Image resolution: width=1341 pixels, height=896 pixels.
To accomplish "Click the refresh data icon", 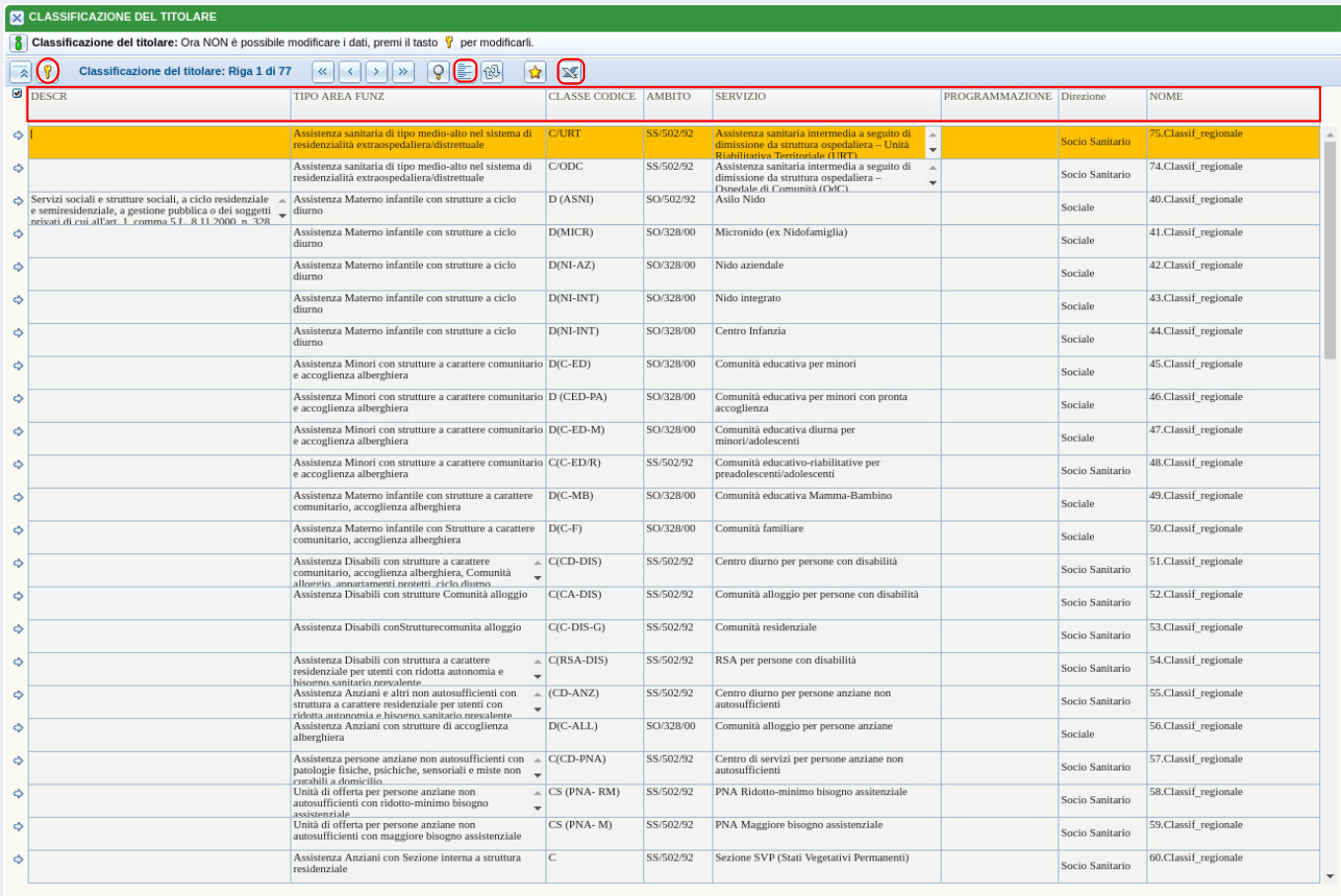I will [491, 71].
